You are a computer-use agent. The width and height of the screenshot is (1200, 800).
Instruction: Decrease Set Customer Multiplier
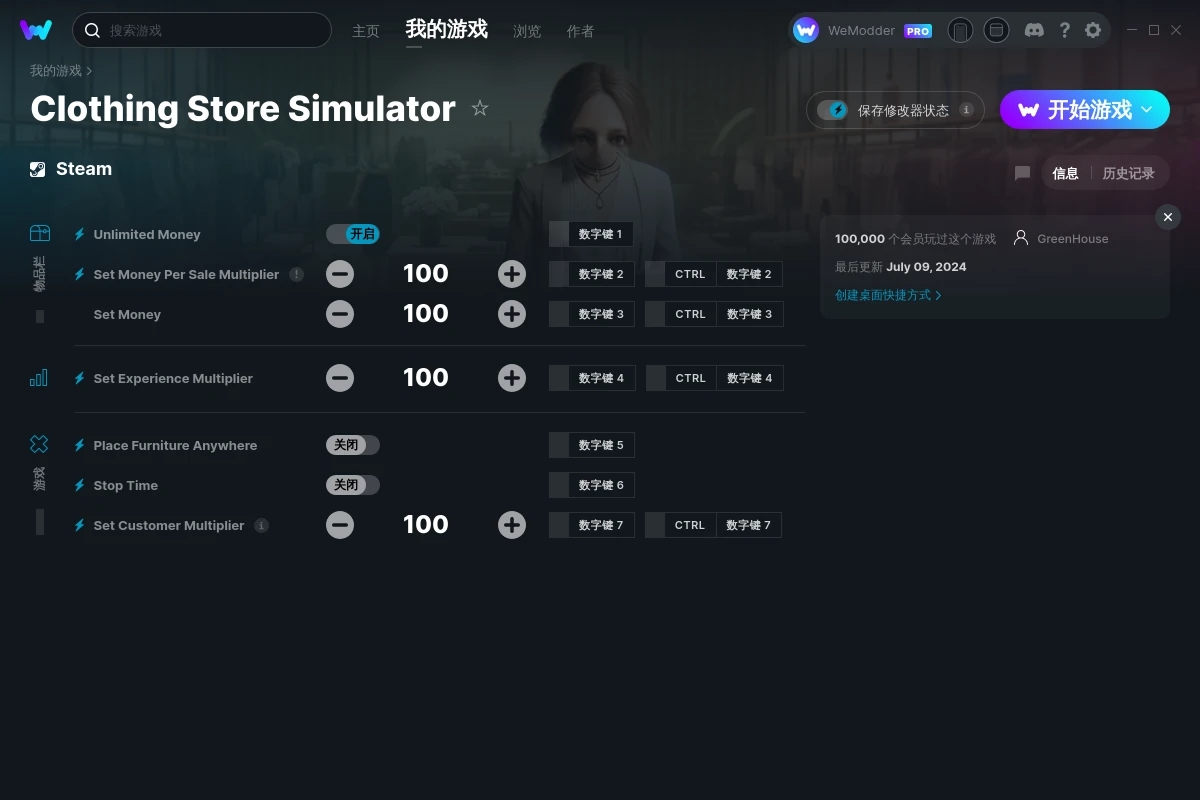[x=340, y=525]
